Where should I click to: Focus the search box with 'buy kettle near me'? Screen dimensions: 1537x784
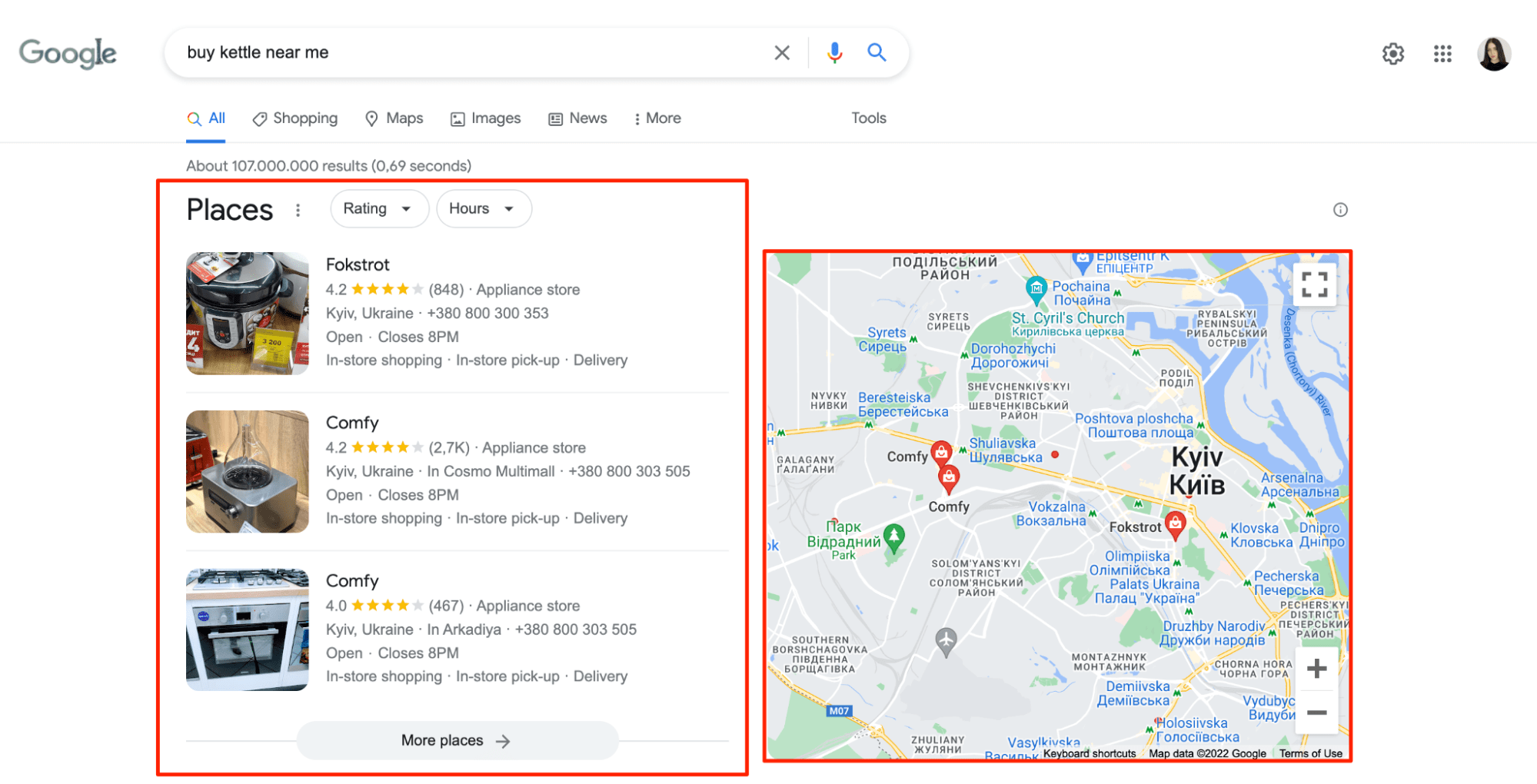(469, 52)
